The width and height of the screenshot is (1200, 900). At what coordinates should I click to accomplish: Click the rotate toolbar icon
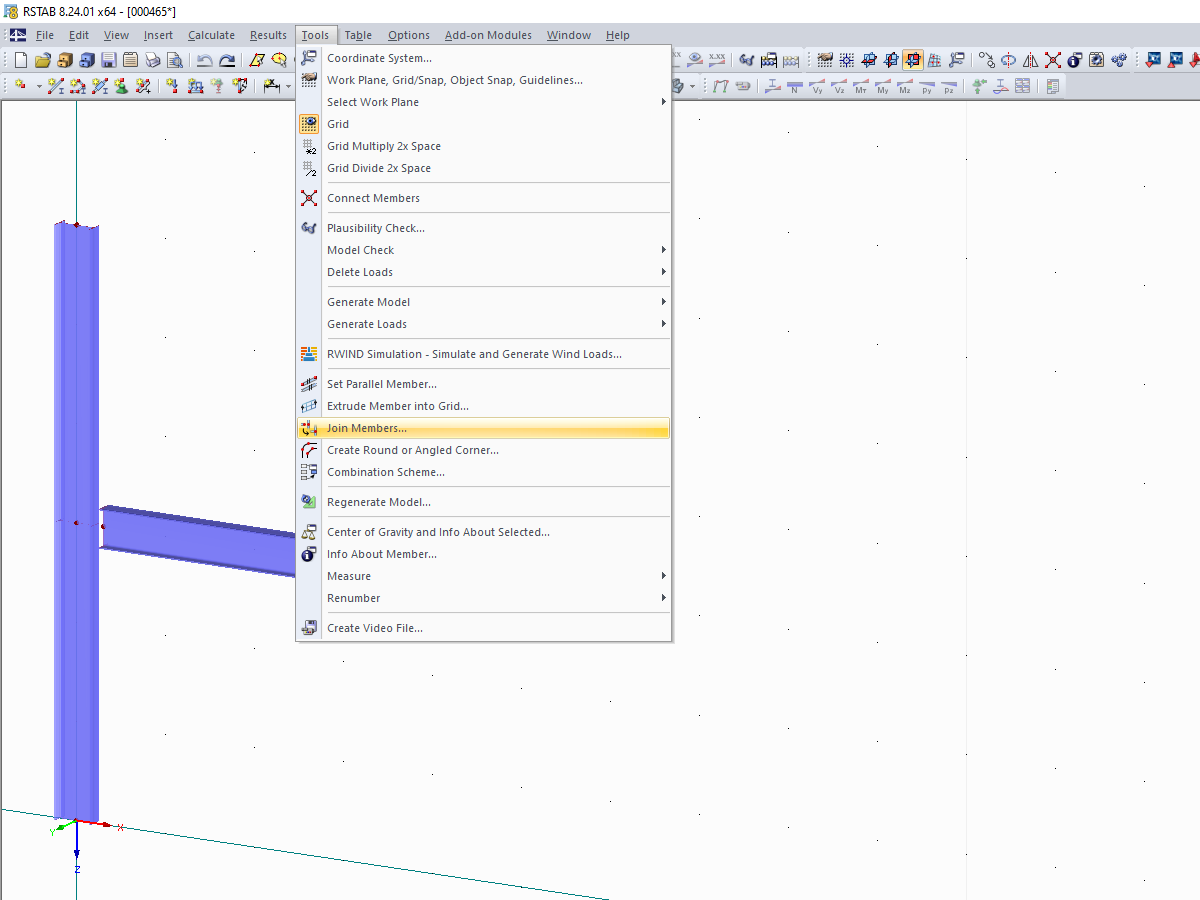1008,60
